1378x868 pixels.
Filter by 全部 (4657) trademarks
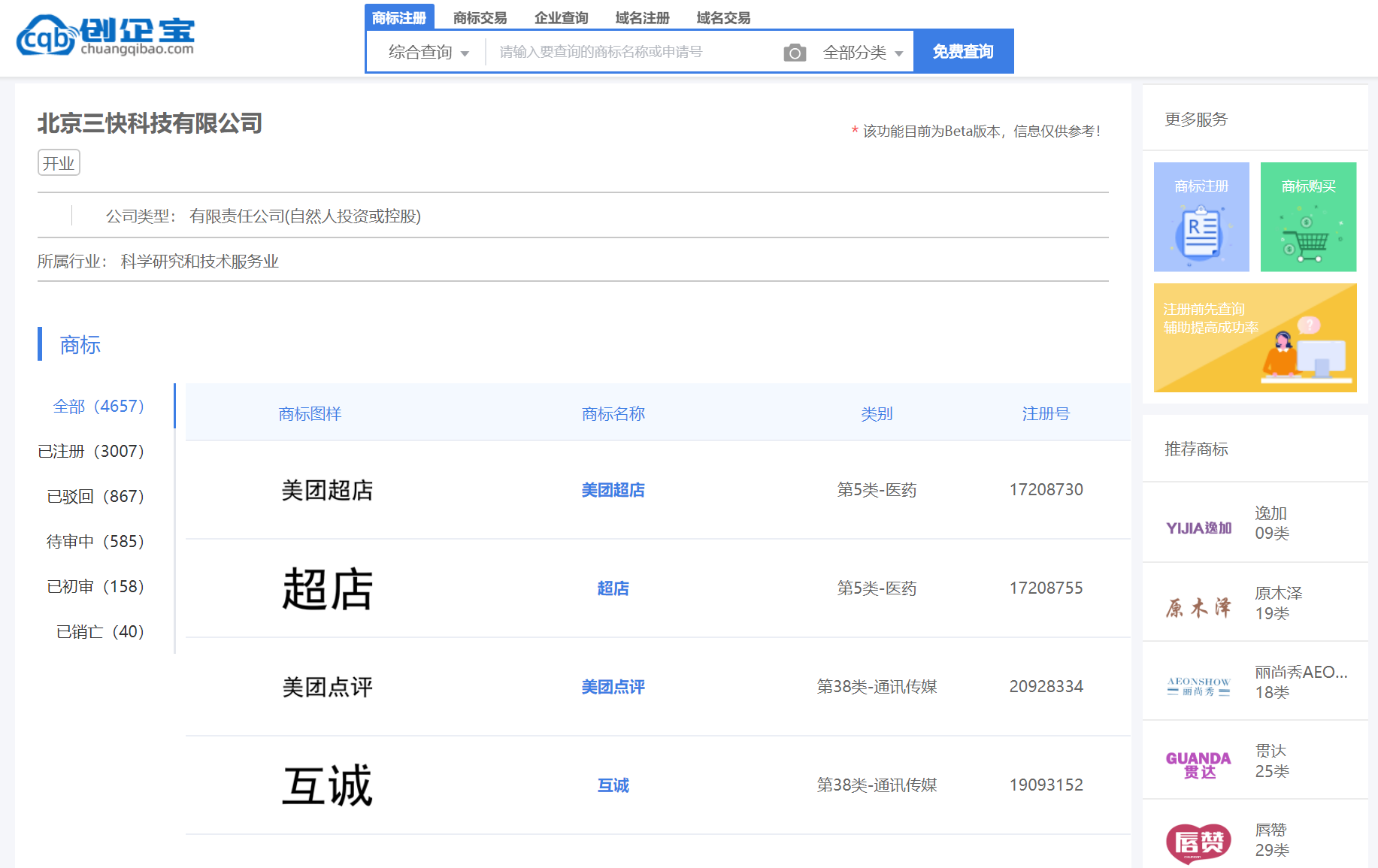click(98, 406)
